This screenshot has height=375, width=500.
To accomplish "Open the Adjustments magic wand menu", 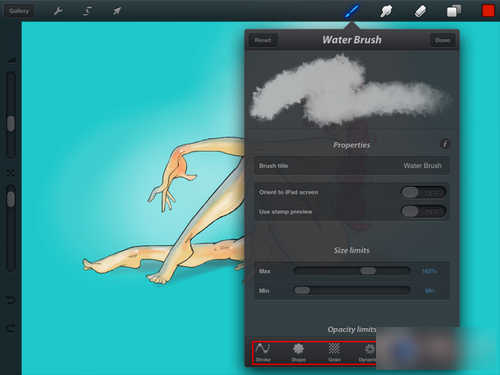I will 87,11.
